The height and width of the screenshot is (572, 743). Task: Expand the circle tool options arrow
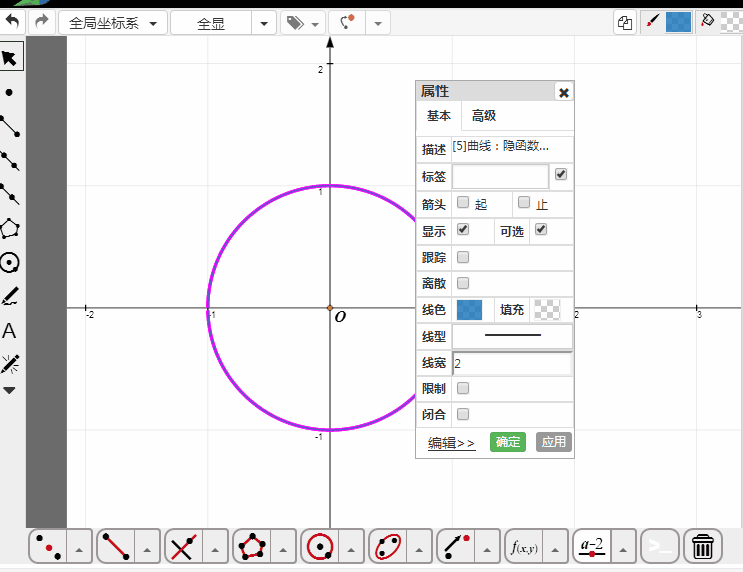click(351, 550)
